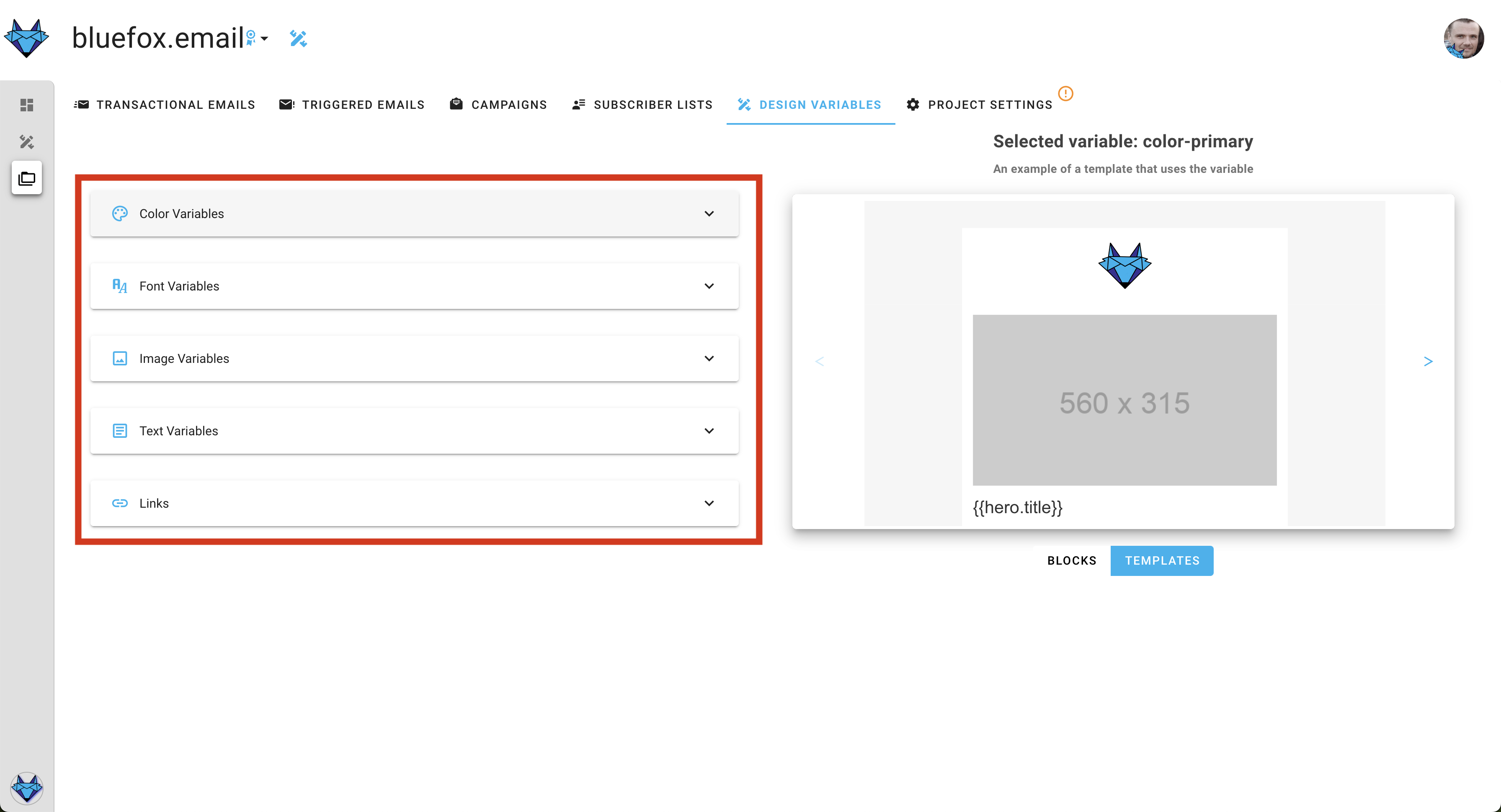This screenshot has width=1501, height=812.
Task: Click the font icon on Font Variables
Action: point(120,286)
